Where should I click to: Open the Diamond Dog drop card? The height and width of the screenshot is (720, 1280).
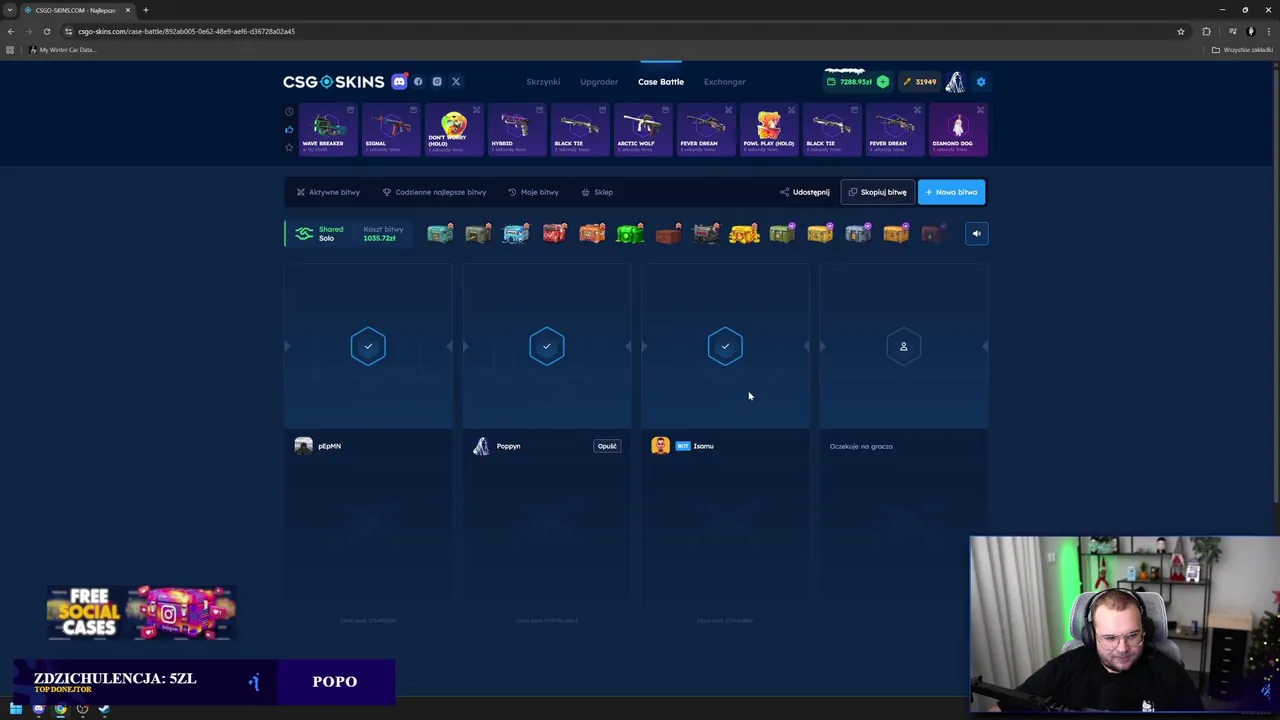pyautogui.click(x=957, y=130)
